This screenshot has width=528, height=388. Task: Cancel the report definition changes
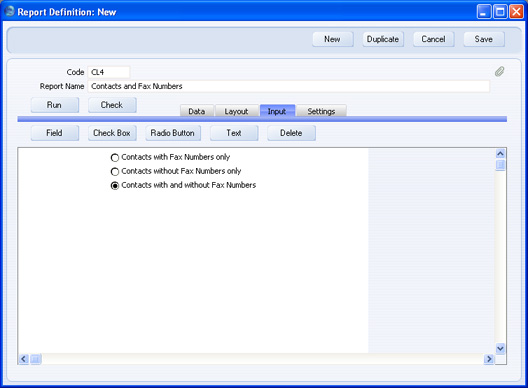pyautogui.click(x=433, y=39)
